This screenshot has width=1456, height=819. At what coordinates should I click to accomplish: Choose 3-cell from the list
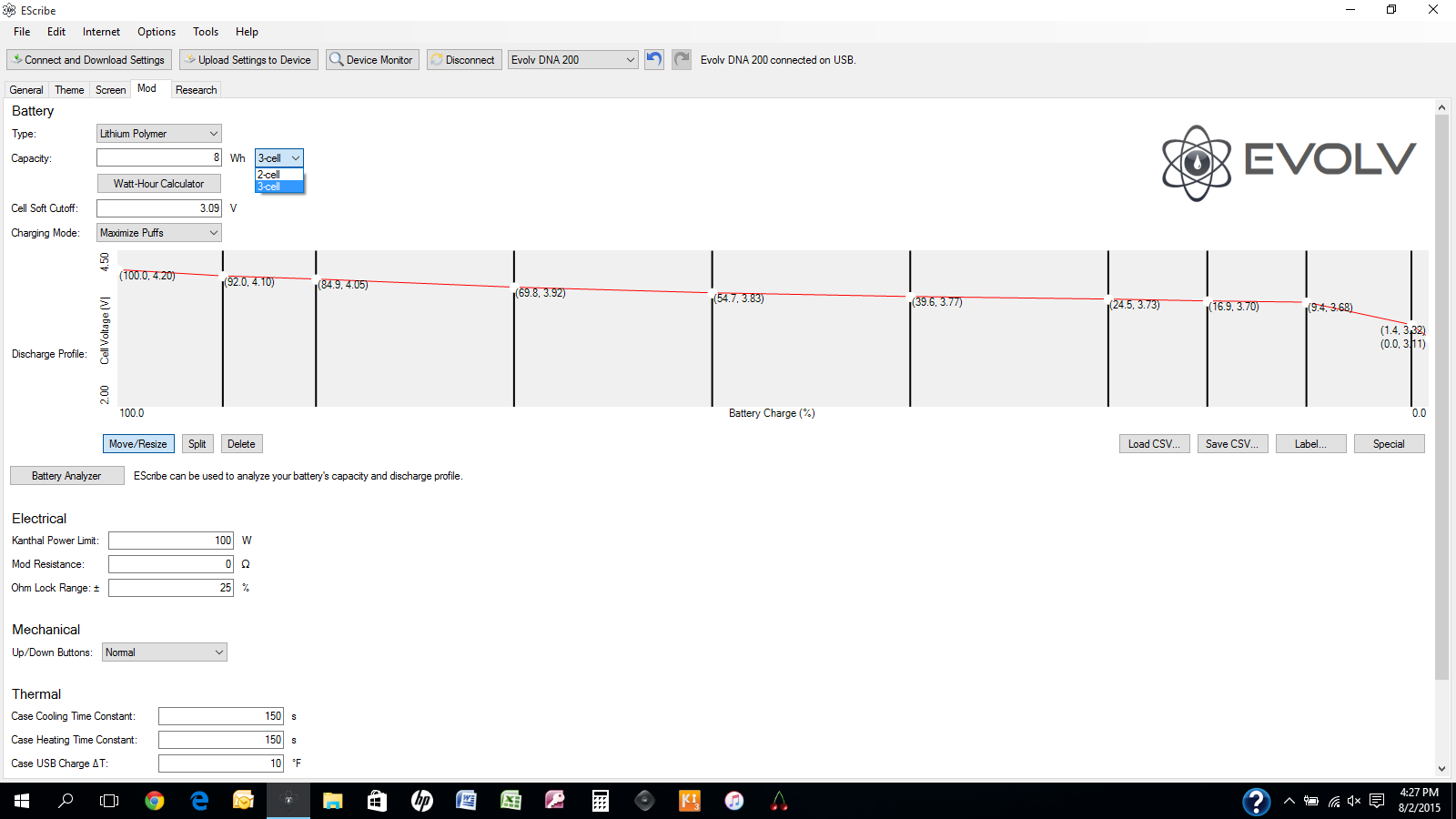[279, 187]
